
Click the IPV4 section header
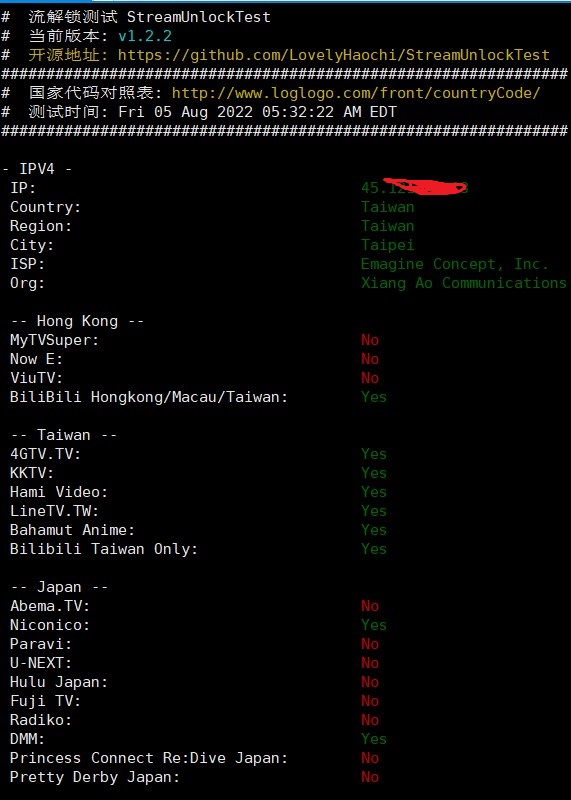37,169
